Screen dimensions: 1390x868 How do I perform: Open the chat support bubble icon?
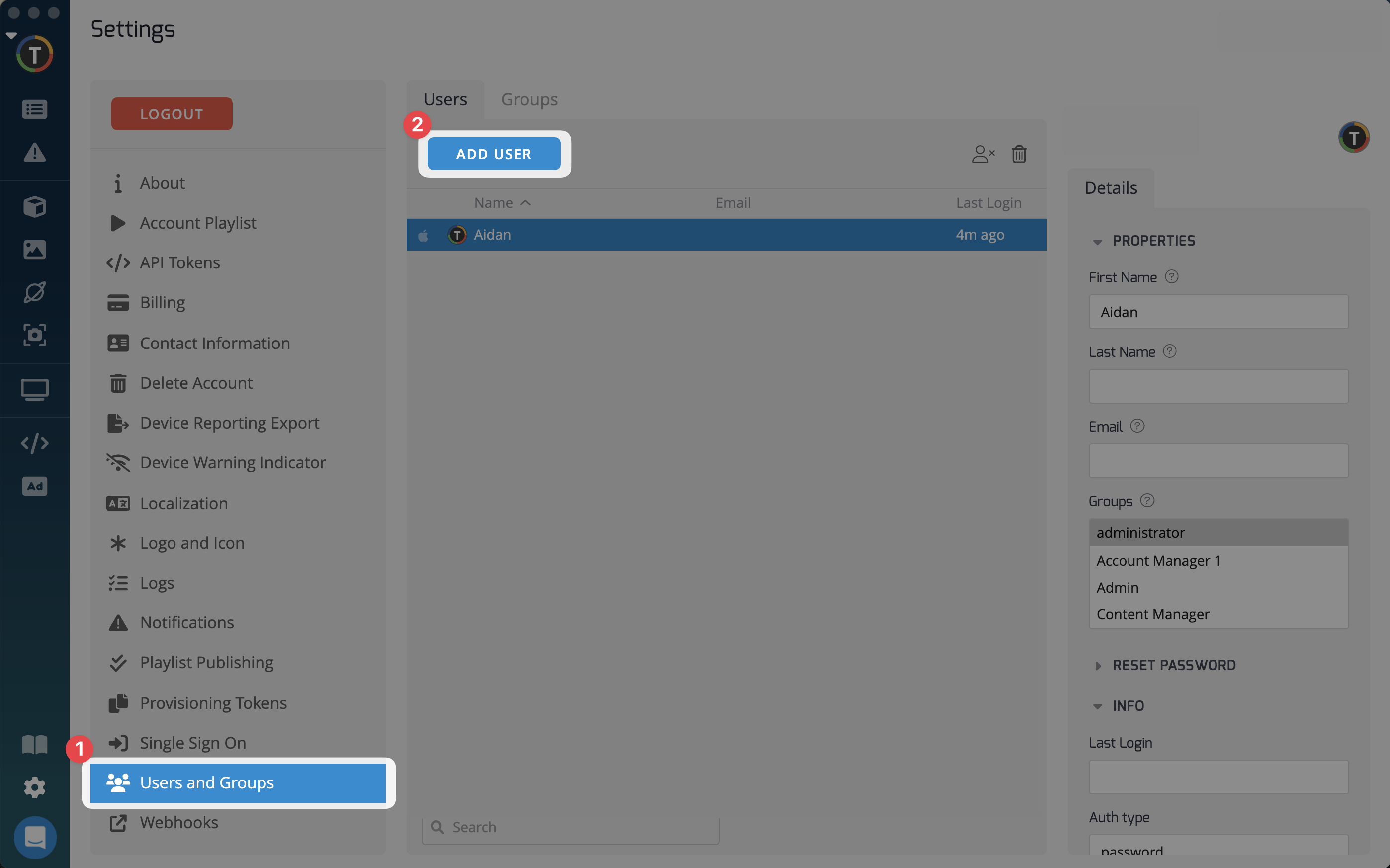tap(34, 837)
